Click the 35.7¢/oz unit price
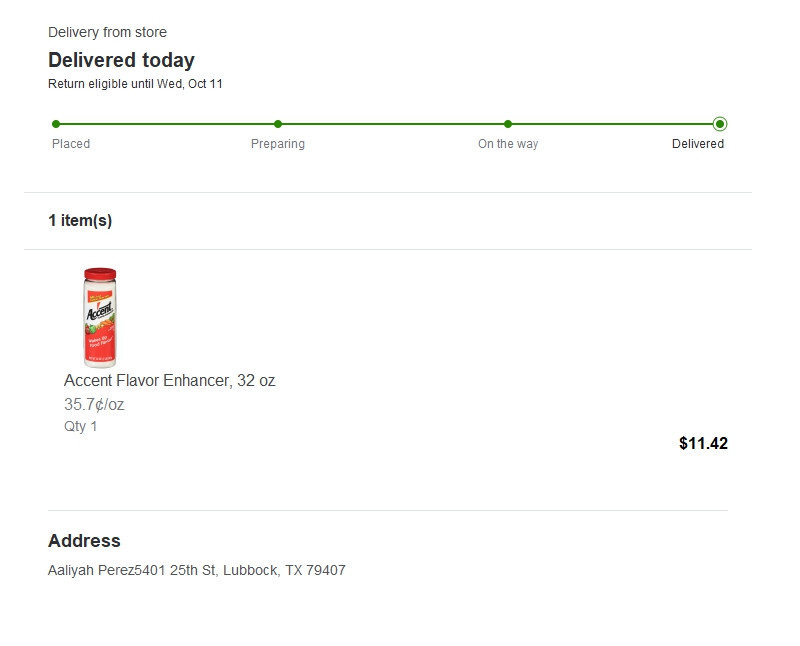 tap(94, 405)
